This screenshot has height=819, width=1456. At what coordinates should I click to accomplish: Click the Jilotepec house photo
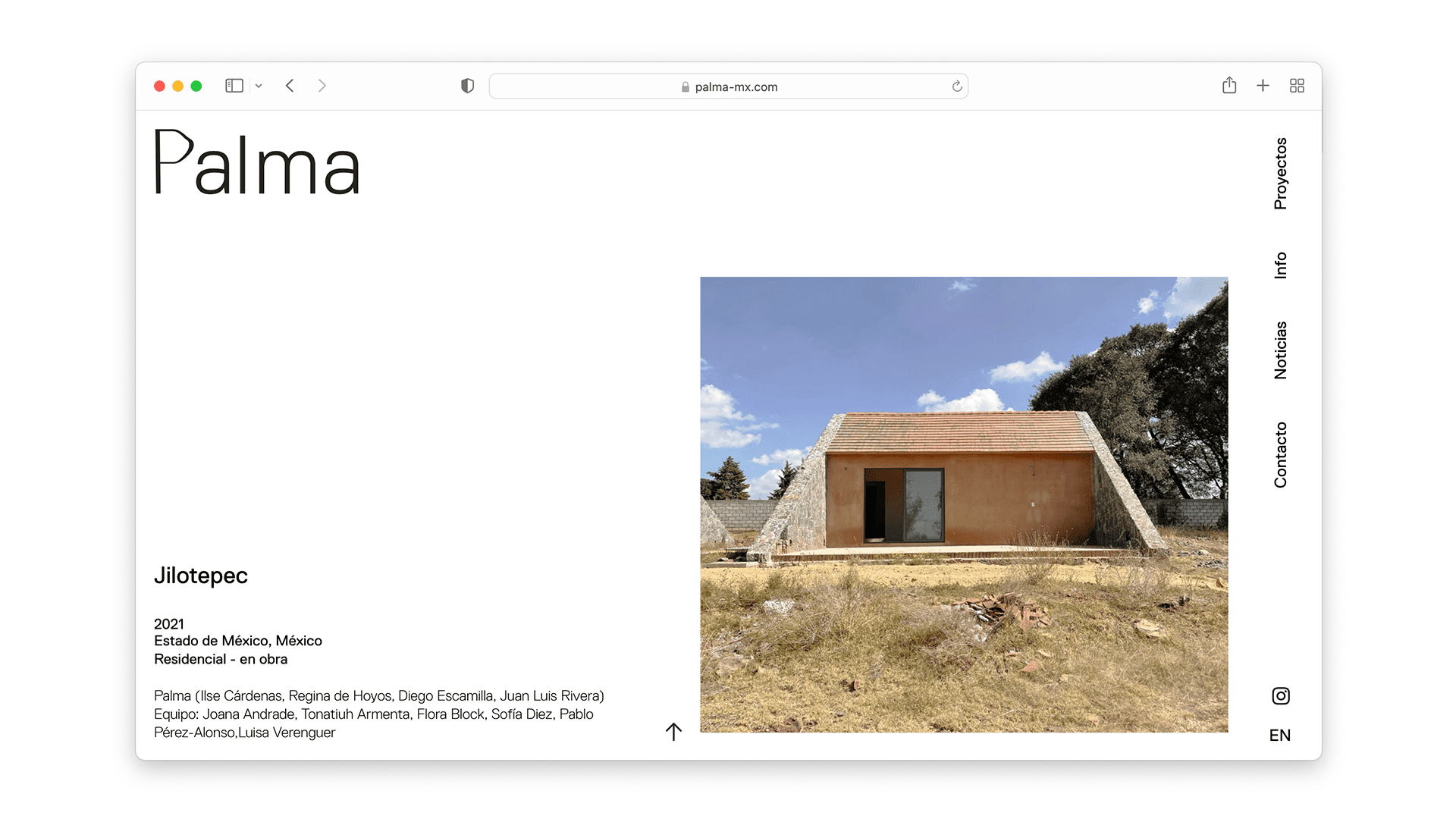[x=964, y=504]
